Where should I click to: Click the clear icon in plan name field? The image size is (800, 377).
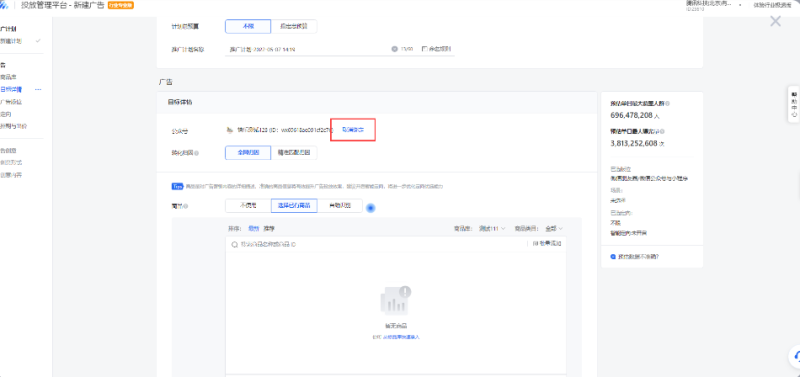[x=394, y=49]
